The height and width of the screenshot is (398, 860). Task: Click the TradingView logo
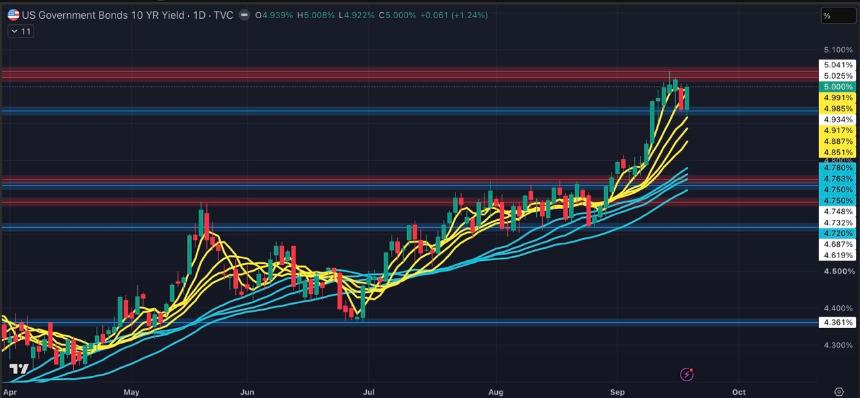[19, 368]
